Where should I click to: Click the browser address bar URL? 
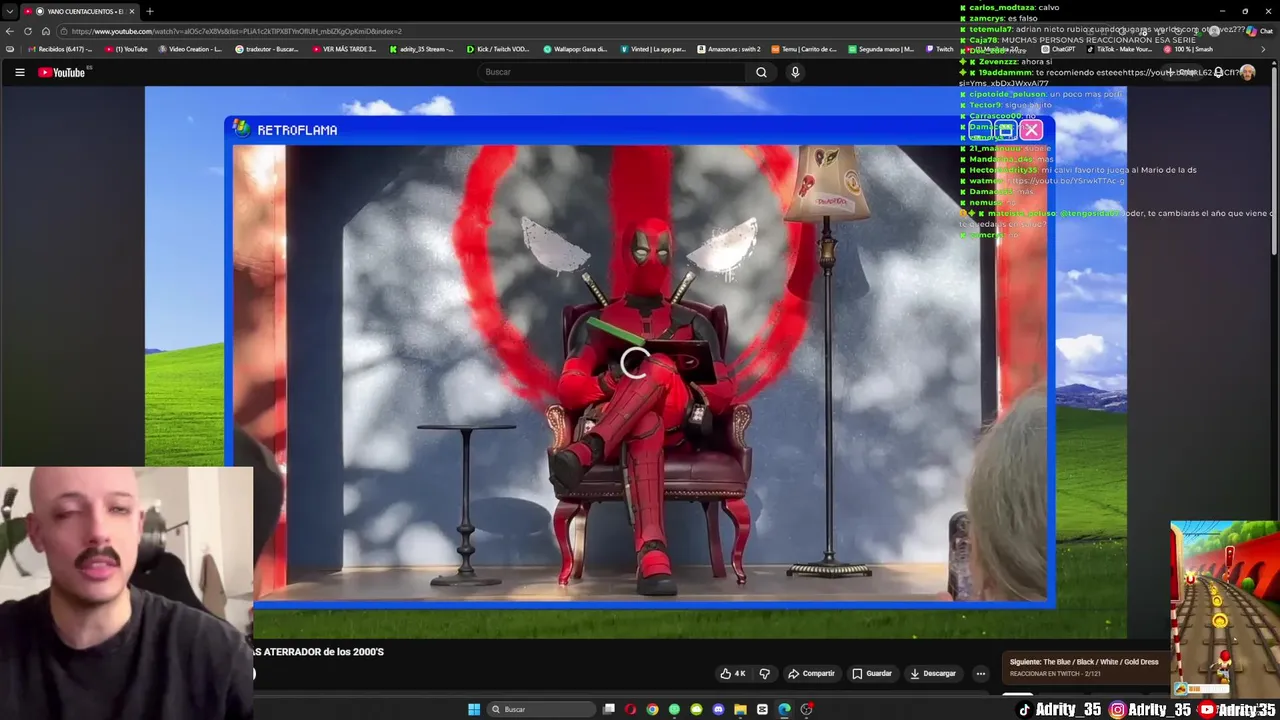point(237,31)
